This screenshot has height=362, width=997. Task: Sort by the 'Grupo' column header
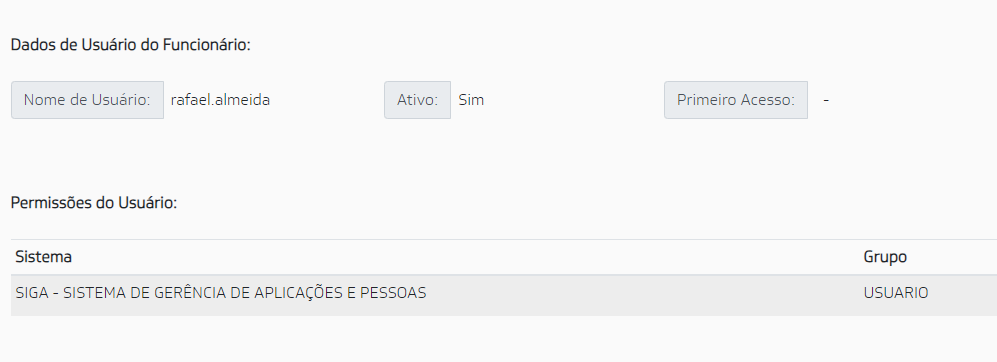(885, 257)
